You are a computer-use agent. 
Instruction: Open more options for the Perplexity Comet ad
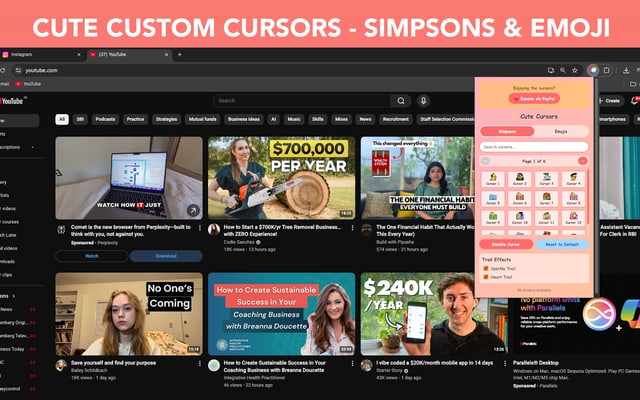(200, 228)
